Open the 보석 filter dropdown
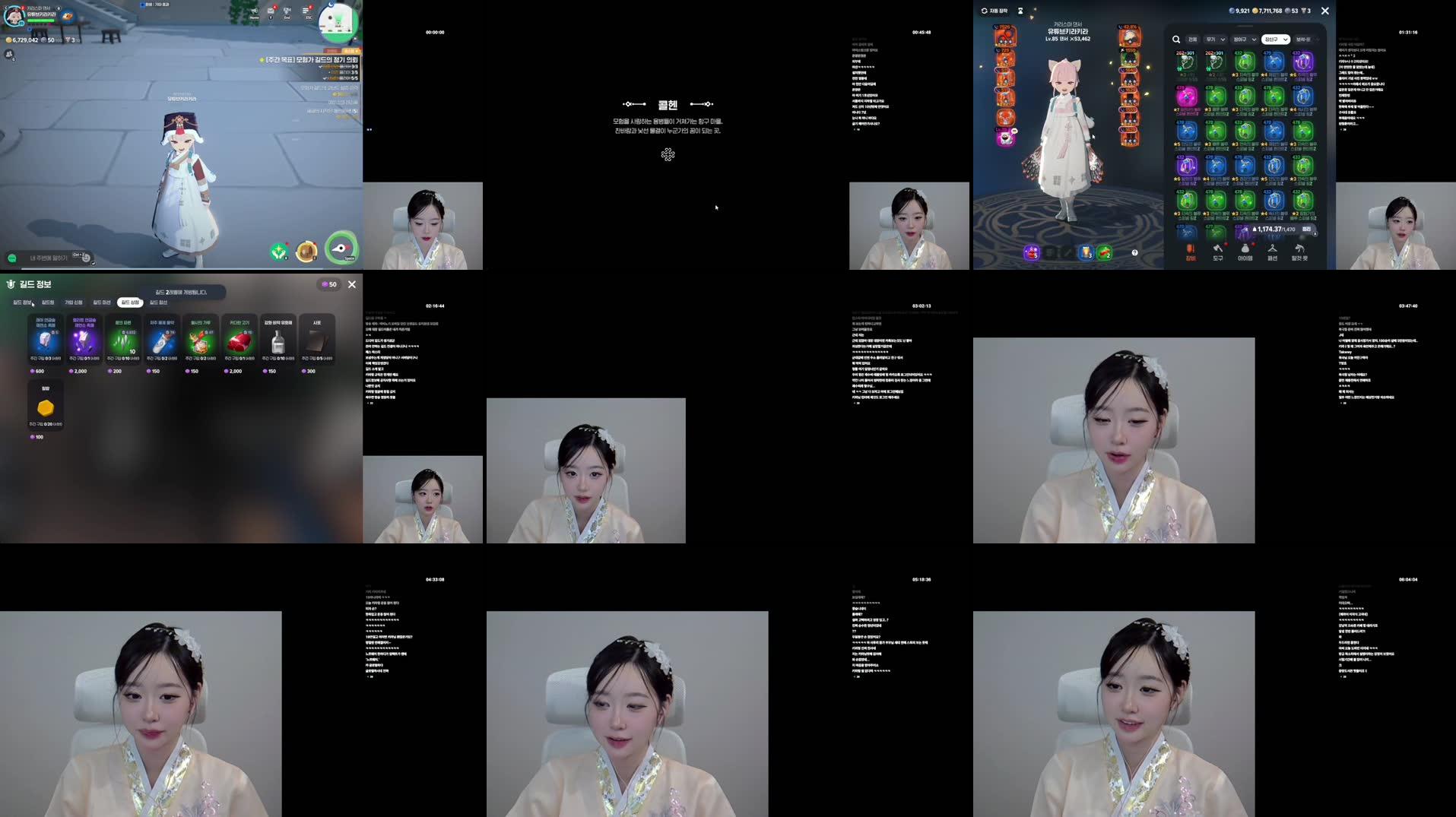The image size is (1456, 817). pos(1303,38)
